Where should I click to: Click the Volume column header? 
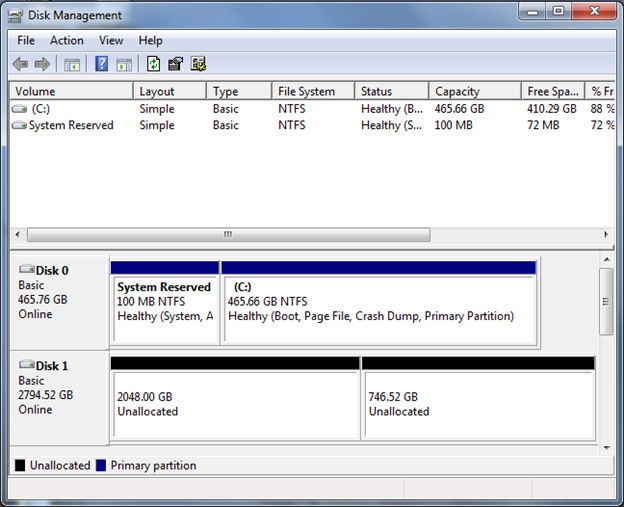pyautogui.click(x=70, y=91)
